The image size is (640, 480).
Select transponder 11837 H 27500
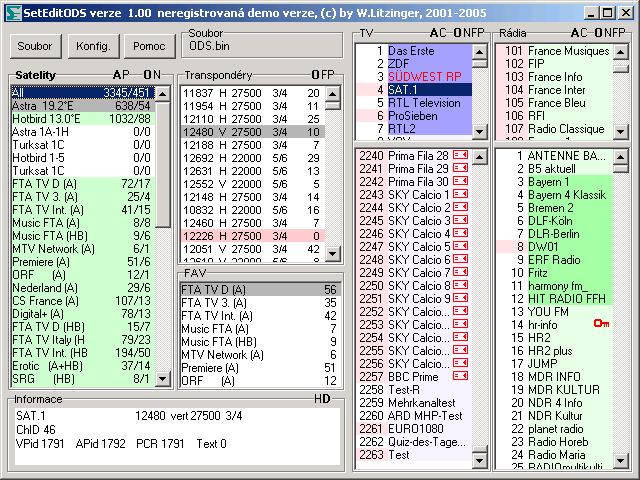[252, 93]
